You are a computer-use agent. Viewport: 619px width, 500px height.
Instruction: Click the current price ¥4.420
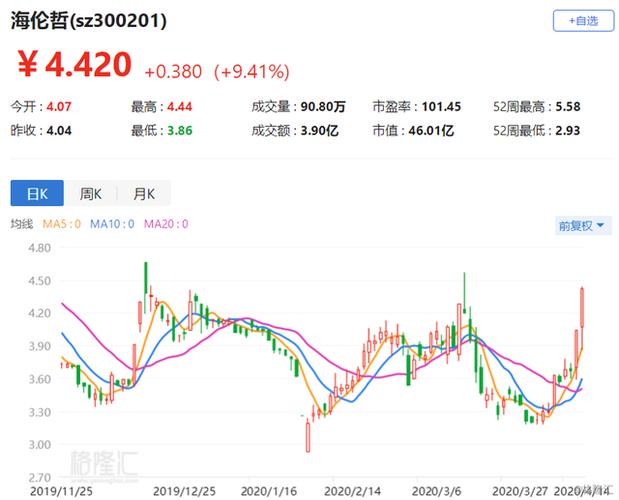pyautogui.click(x=74, y=64)
